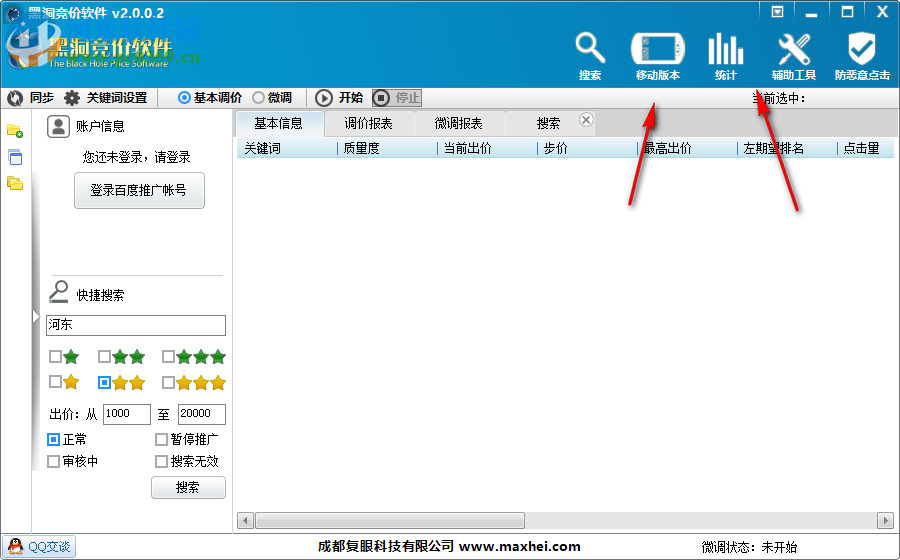Select the 基本调价 radio button
This screenshot has height=560, width=900.
tap(184, 98)
